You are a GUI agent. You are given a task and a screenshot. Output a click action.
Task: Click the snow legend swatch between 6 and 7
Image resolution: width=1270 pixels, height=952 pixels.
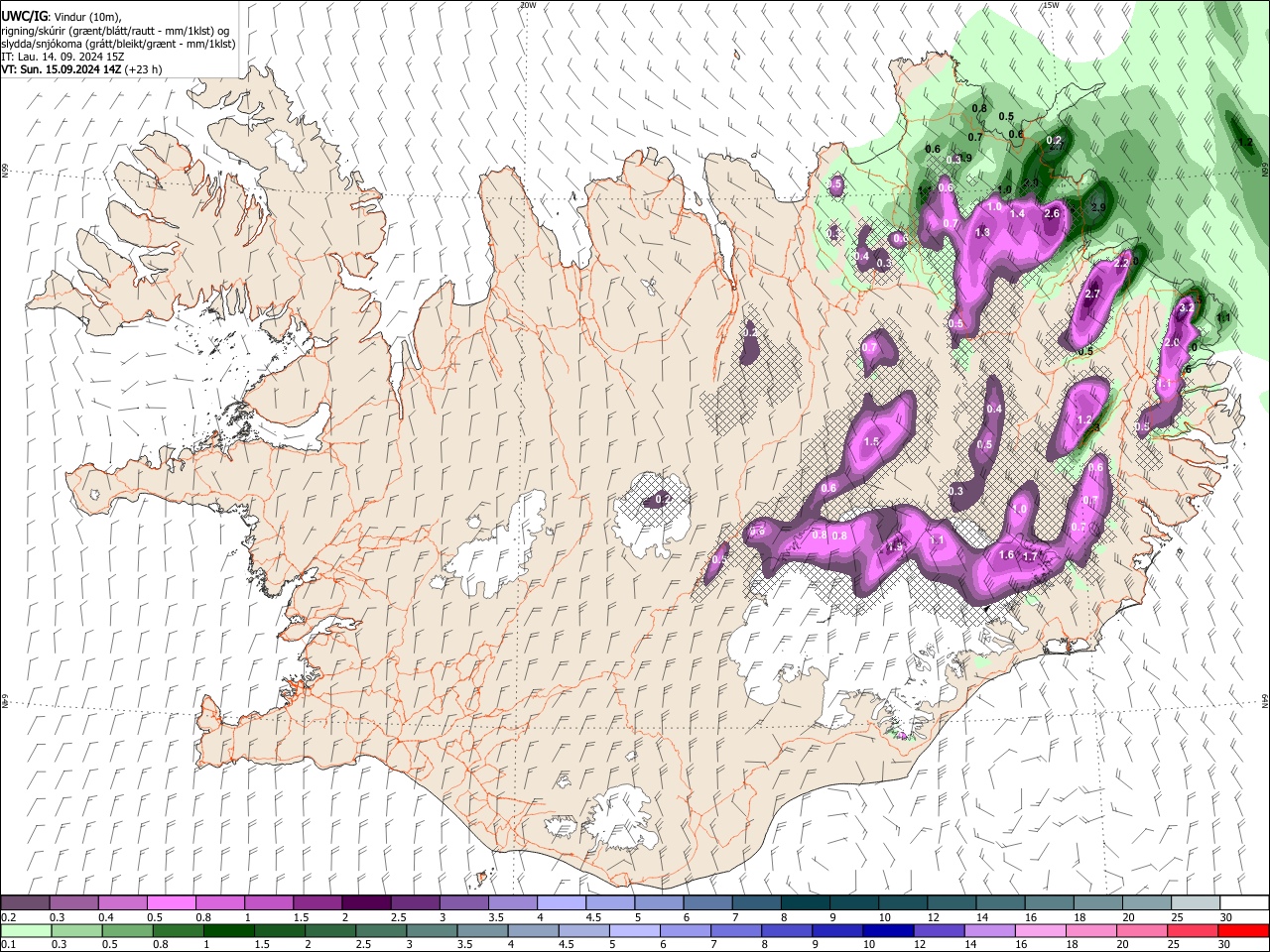pos(706,902)
